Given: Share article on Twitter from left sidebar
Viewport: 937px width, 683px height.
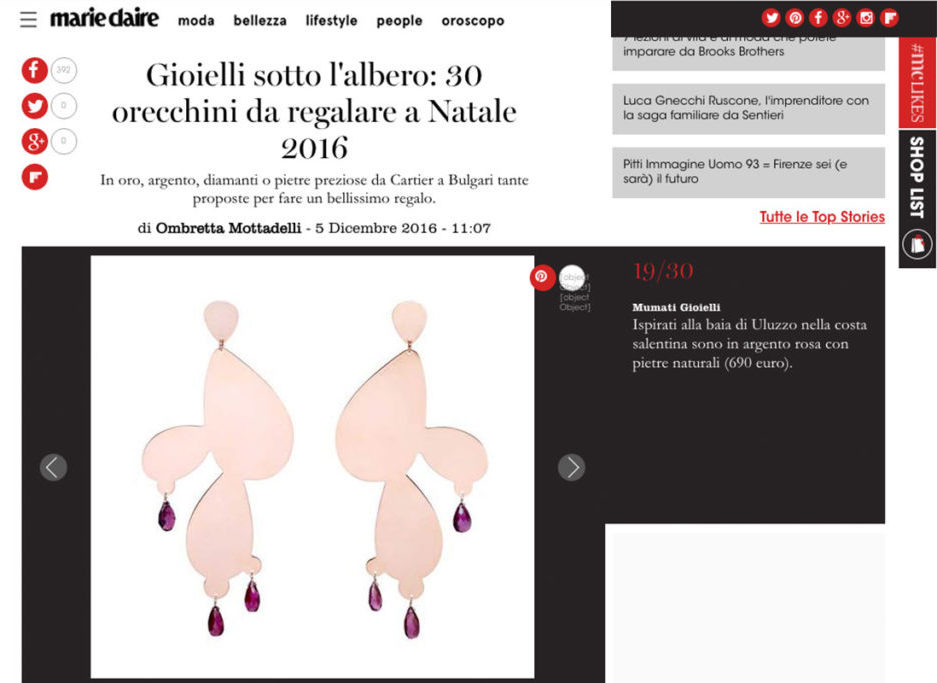Looking at the screenshot, I should point(35,106).
